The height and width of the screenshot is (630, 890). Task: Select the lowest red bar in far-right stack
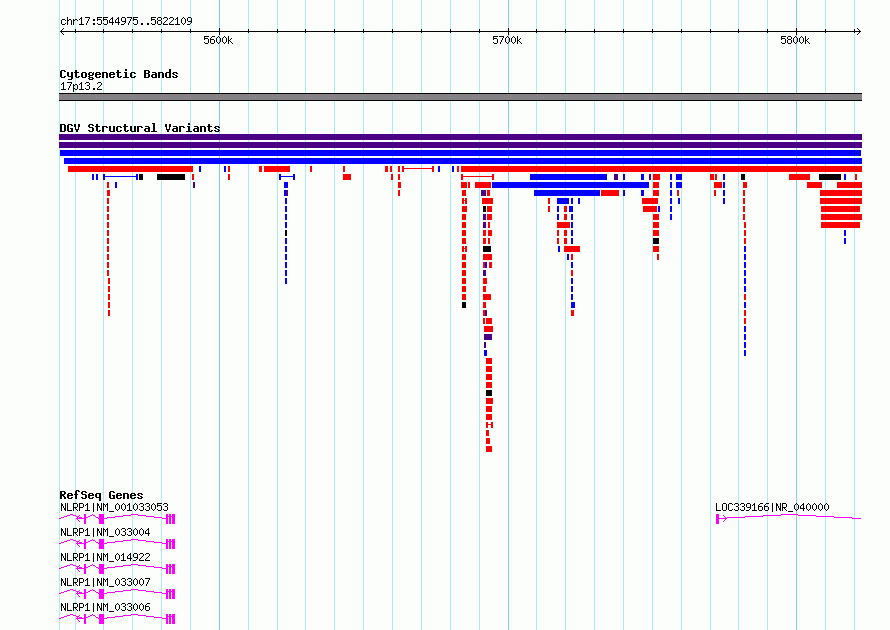pyautogui.click(x=840, y=225)
